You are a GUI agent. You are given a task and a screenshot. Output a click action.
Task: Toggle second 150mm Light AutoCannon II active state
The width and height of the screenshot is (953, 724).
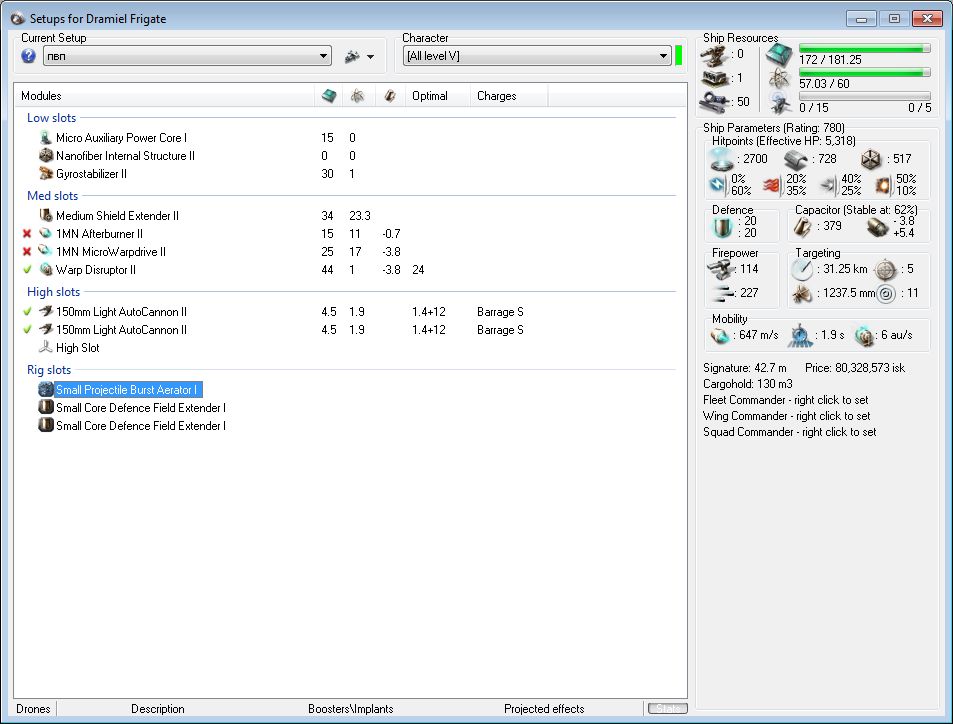tap(27, 329)
